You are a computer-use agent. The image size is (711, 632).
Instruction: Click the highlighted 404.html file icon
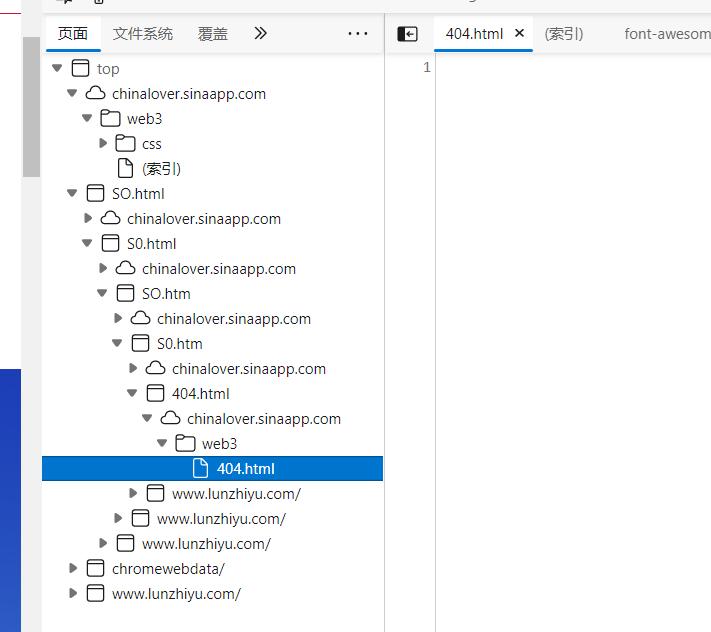[x=200, y=468]
